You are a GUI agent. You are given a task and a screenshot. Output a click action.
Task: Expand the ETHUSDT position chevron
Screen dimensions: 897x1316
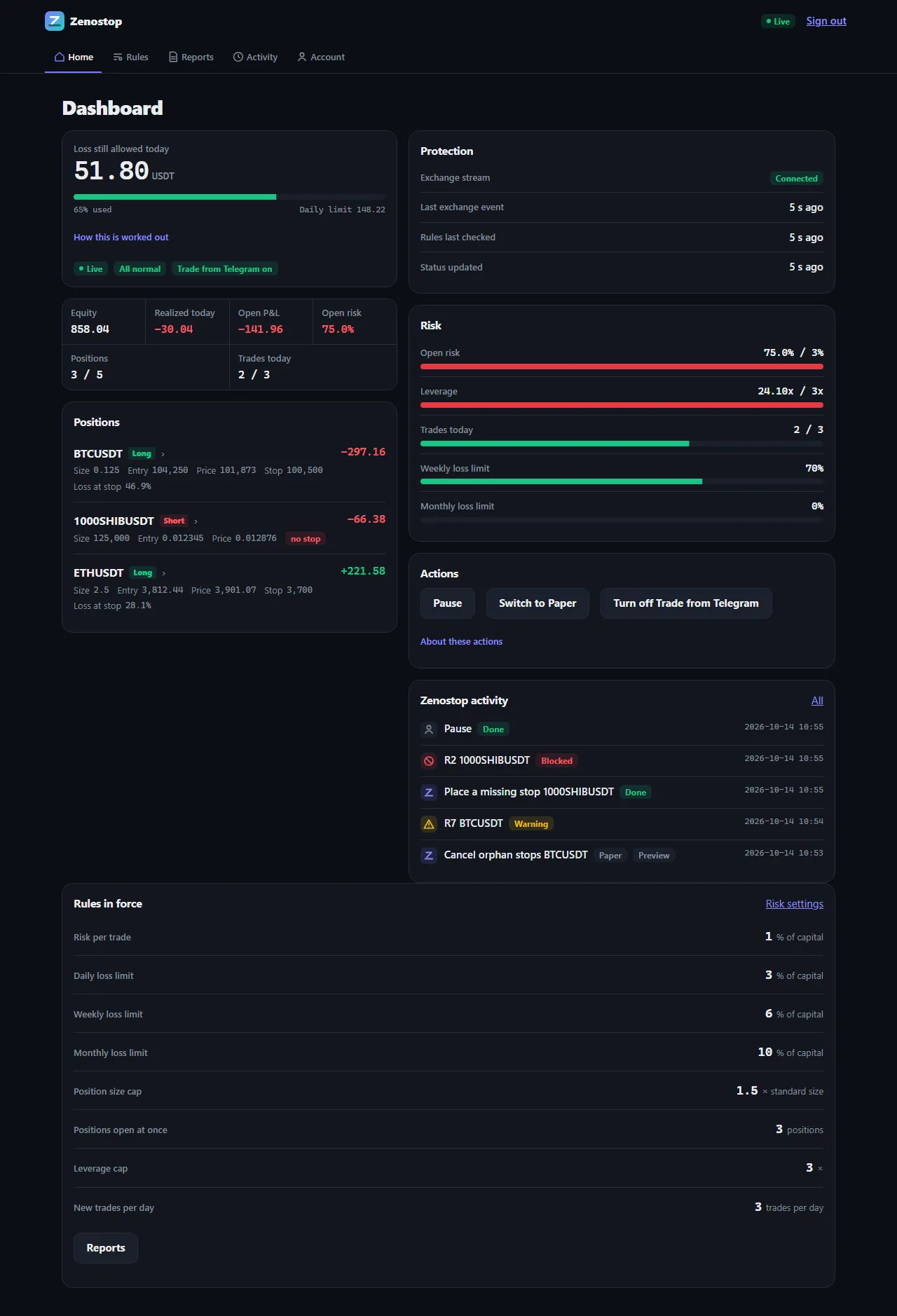click(164, 573)
